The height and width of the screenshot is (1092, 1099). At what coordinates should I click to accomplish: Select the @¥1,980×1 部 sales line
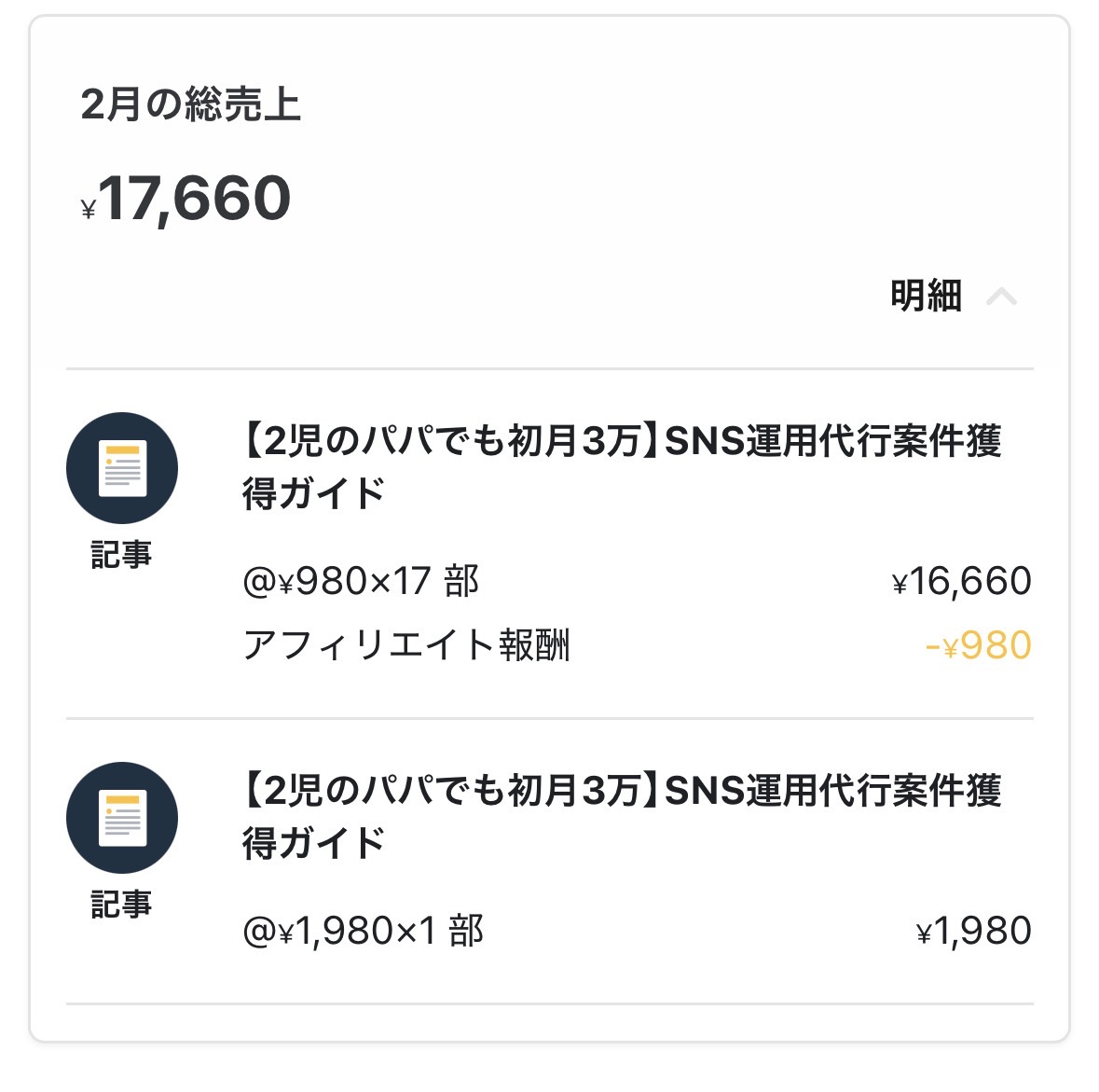click(363, 932)
